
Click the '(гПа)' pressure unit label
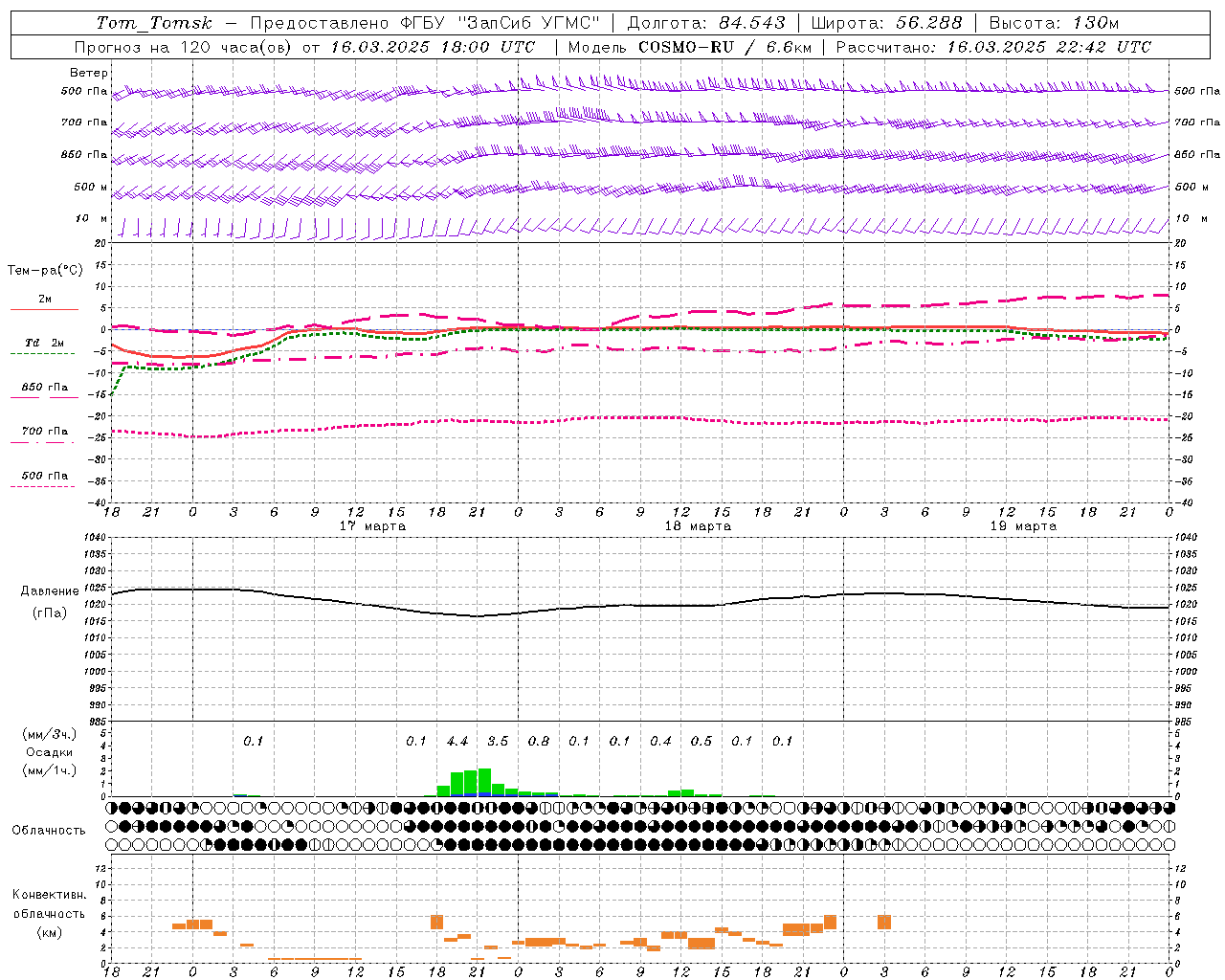[x=50, y=613]
